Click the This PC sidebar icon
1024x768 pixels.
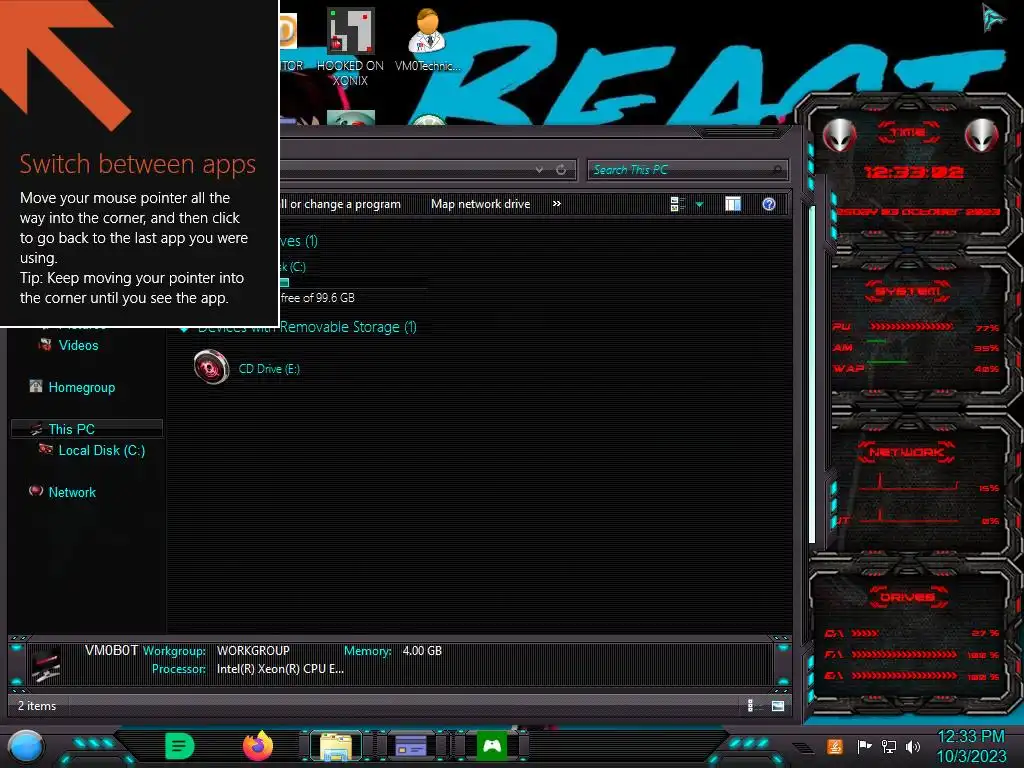(x=36, y=429)
